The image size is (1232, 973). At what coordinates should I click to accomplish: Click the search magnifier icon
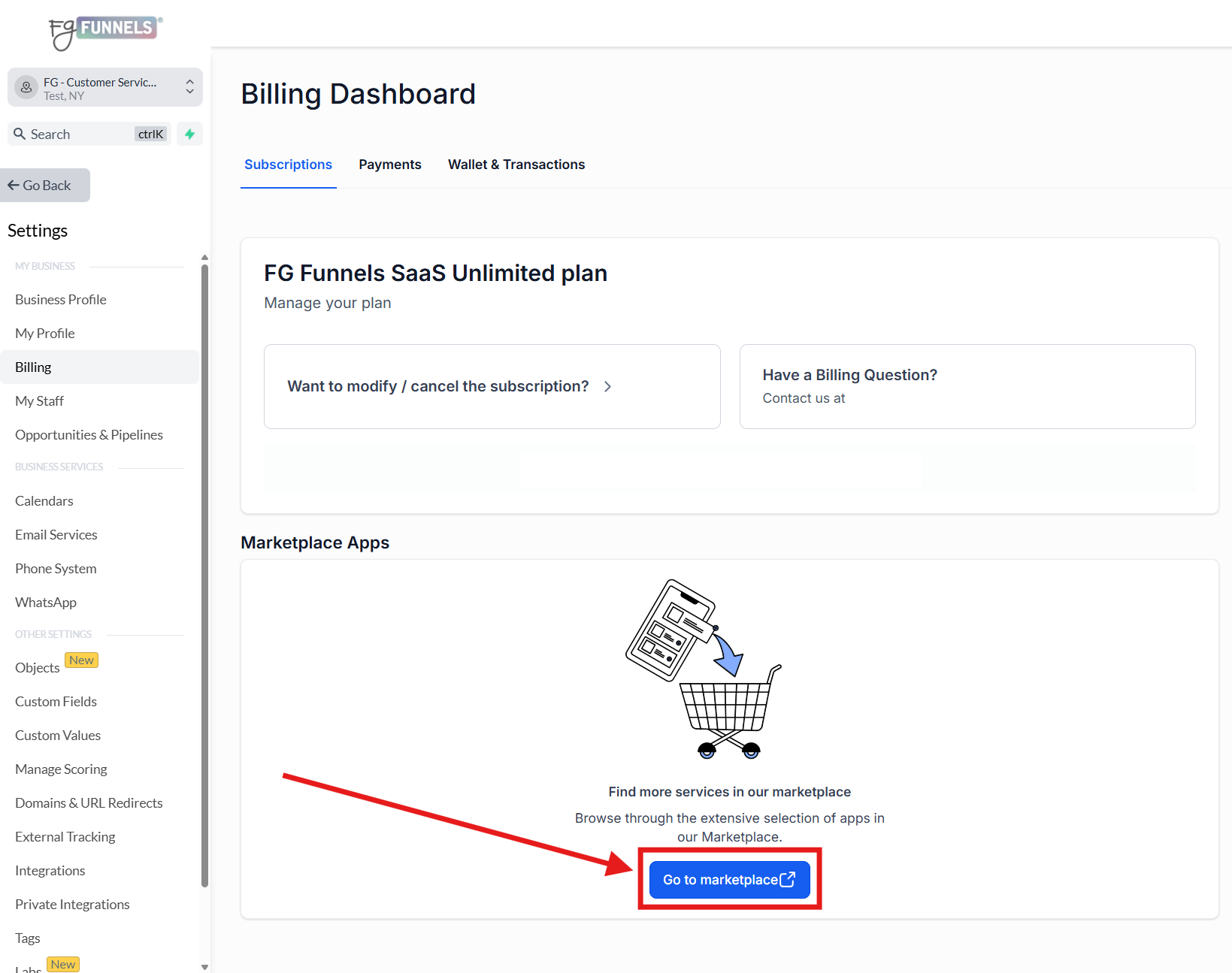(20, 134)
